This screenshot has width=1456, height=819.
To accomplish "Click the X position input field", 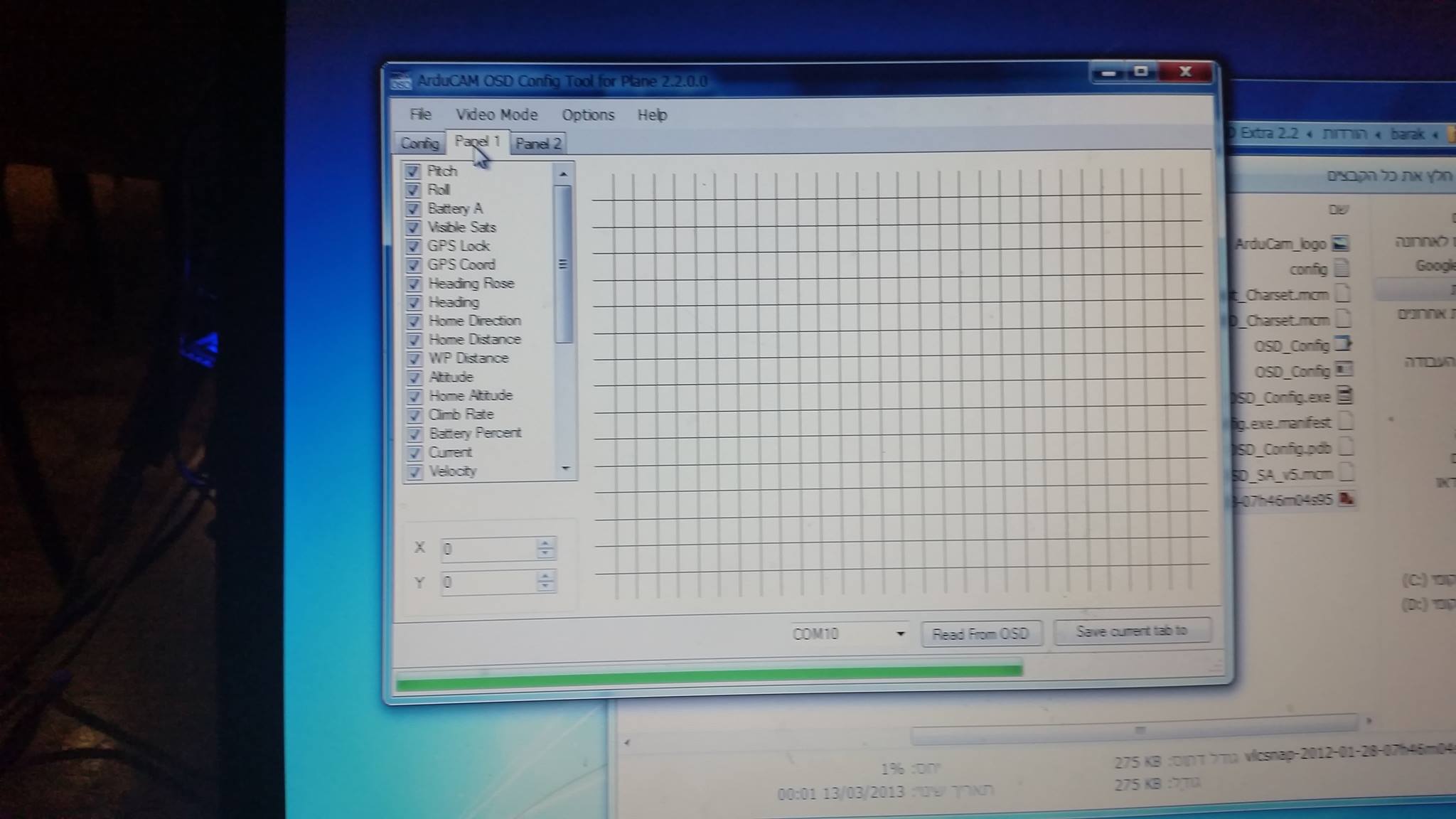I will coord(488,548).
